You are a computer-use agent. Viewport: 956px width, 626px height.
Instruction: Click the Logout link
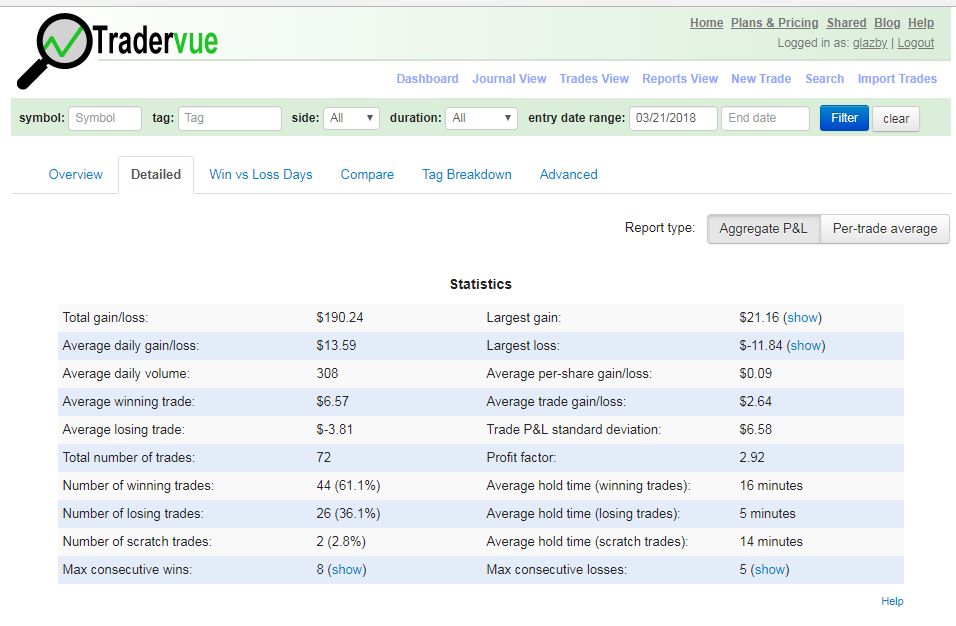tap(915, 43)
